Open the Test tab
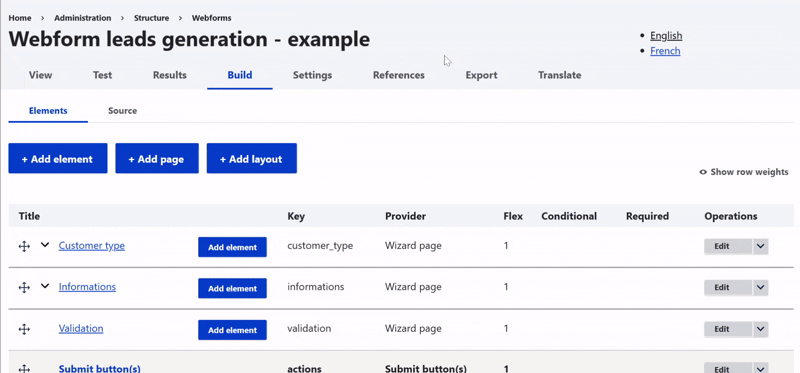This screenshot has width=800, height=373. (102, 75)
